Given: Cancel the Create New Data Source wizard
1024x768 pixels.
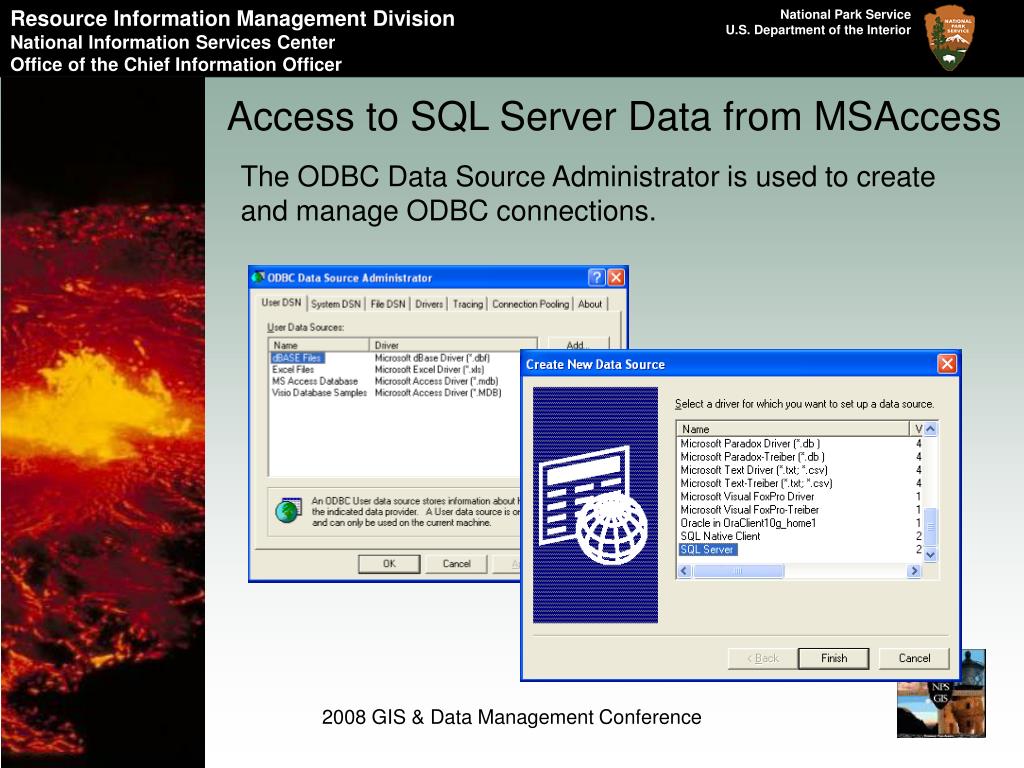Looking at the screenshot, I should pos(914,658).
